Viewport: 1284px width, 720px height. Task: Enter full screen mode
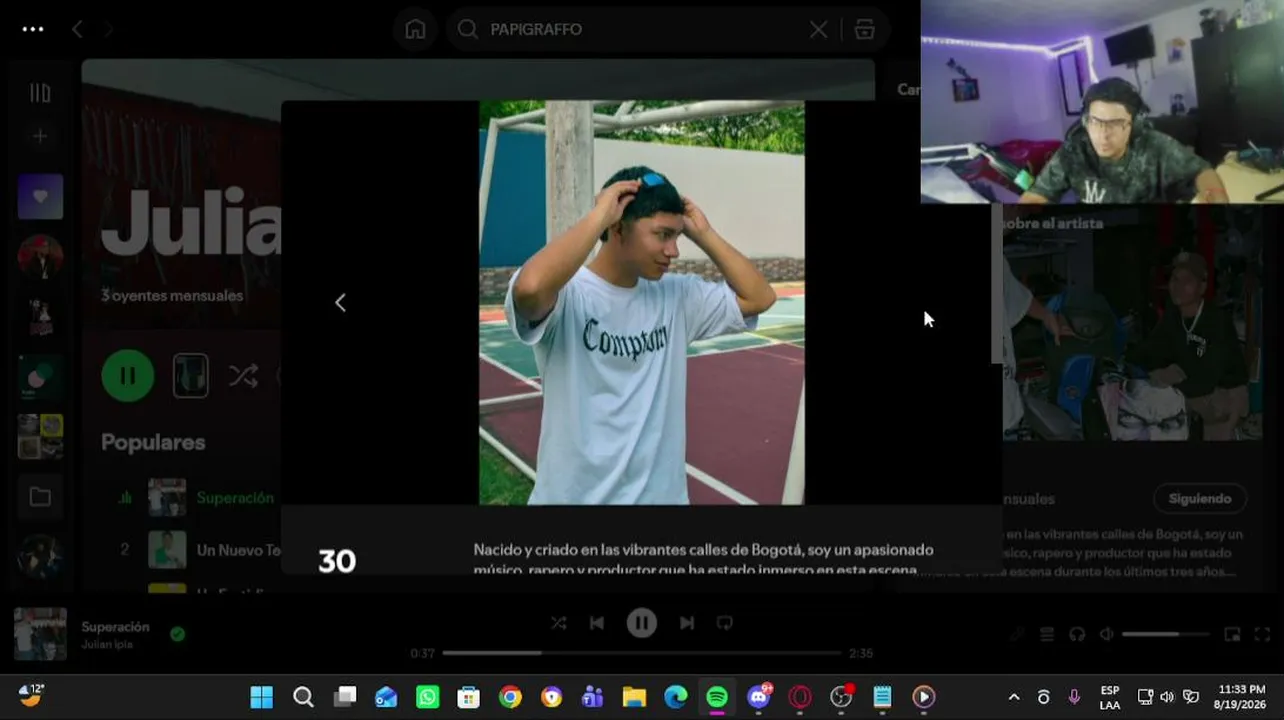[1262, 634]
